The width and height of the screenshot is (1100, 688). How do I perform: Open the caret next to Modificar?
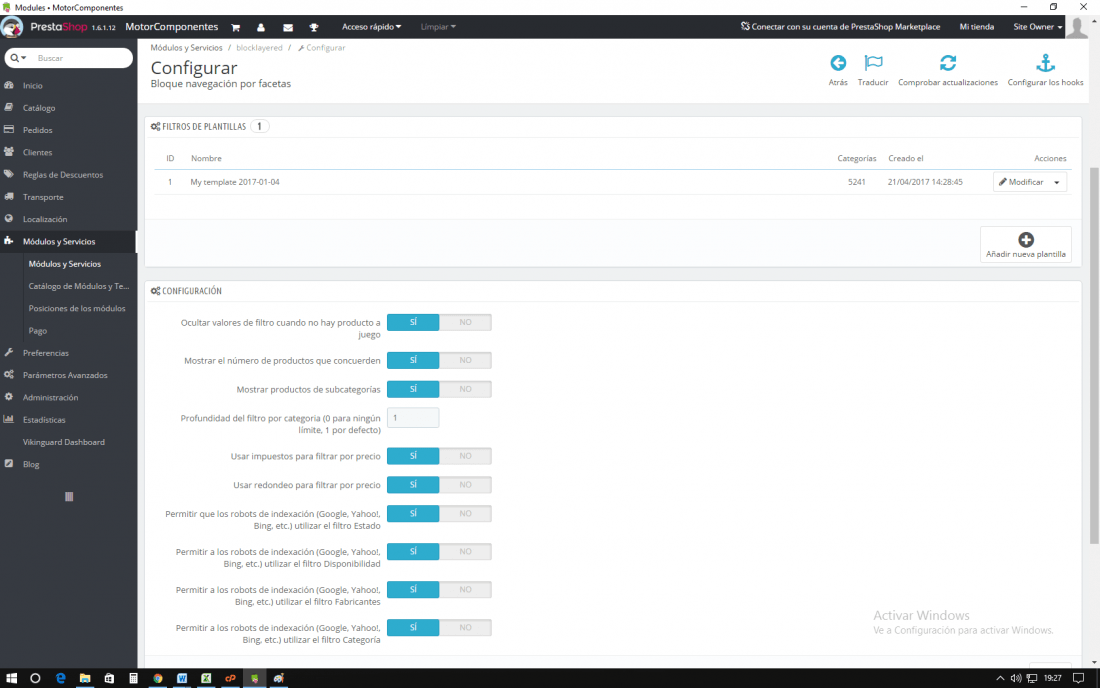[x=1057, y=182]
